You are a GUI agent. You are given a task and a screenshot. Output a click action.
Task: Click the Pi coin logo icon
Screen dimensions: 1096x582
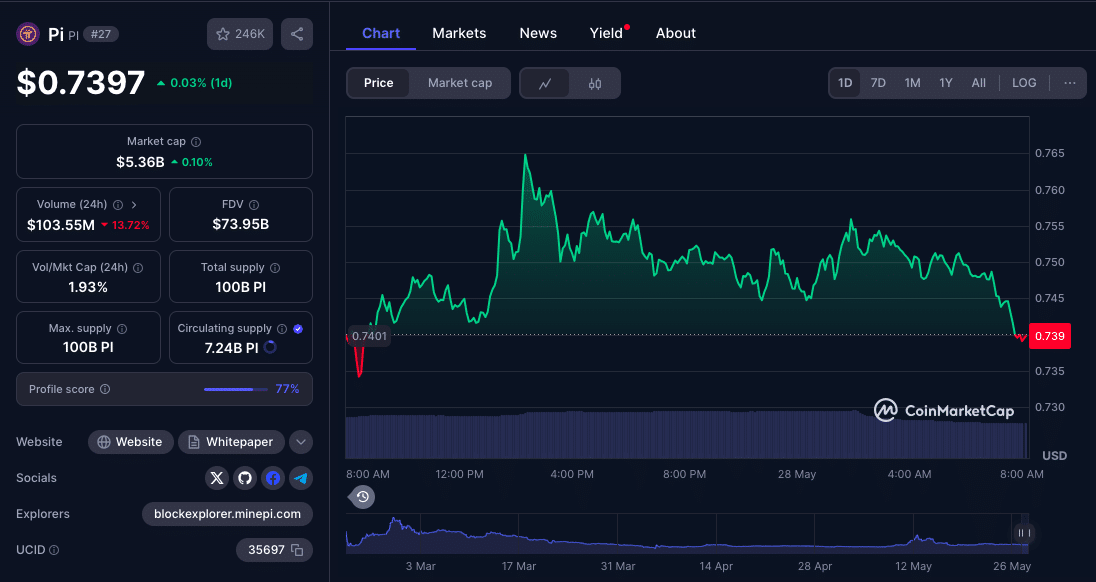coord(28,34)
